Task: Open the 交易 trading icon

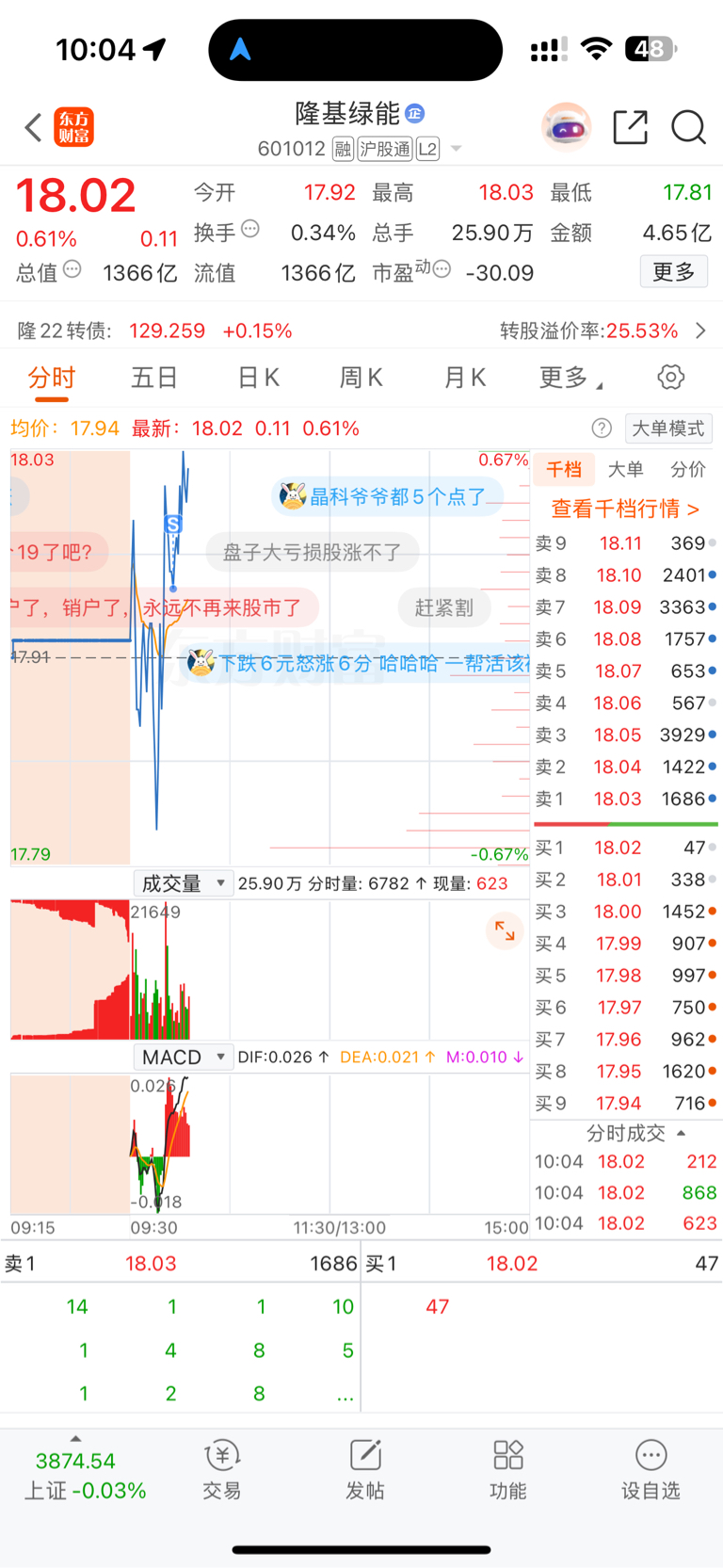Action: 222,1469
